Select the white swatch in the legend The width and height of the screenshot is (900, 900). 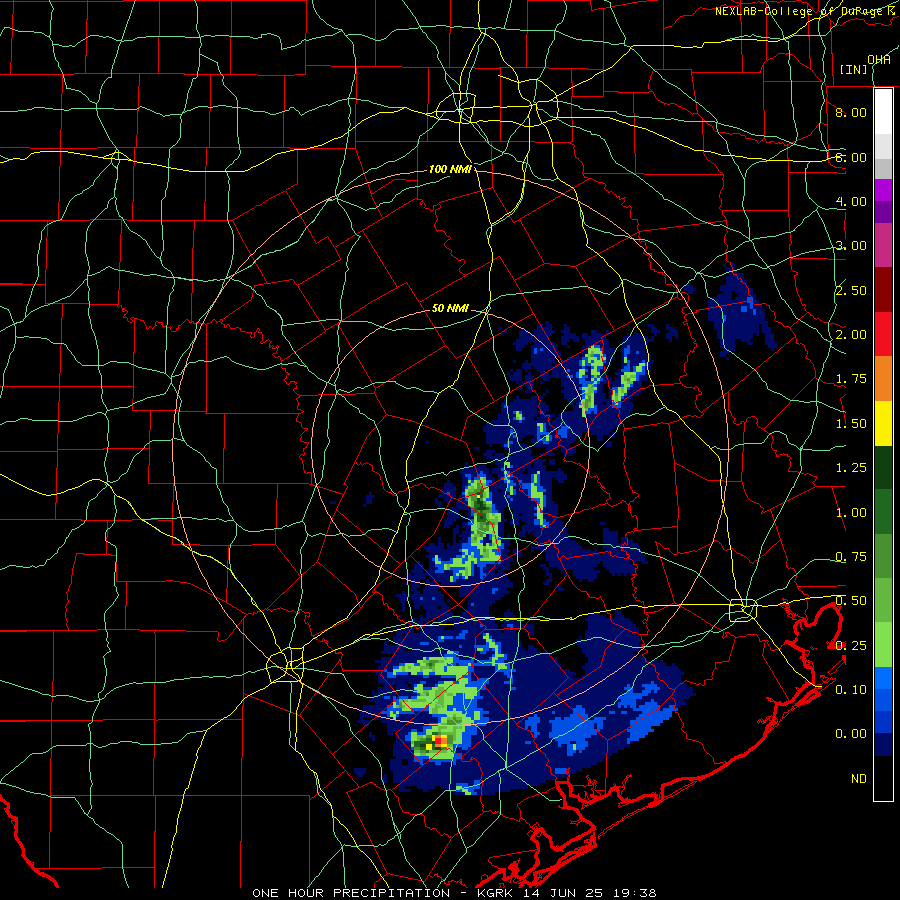[x=883, y=112]
